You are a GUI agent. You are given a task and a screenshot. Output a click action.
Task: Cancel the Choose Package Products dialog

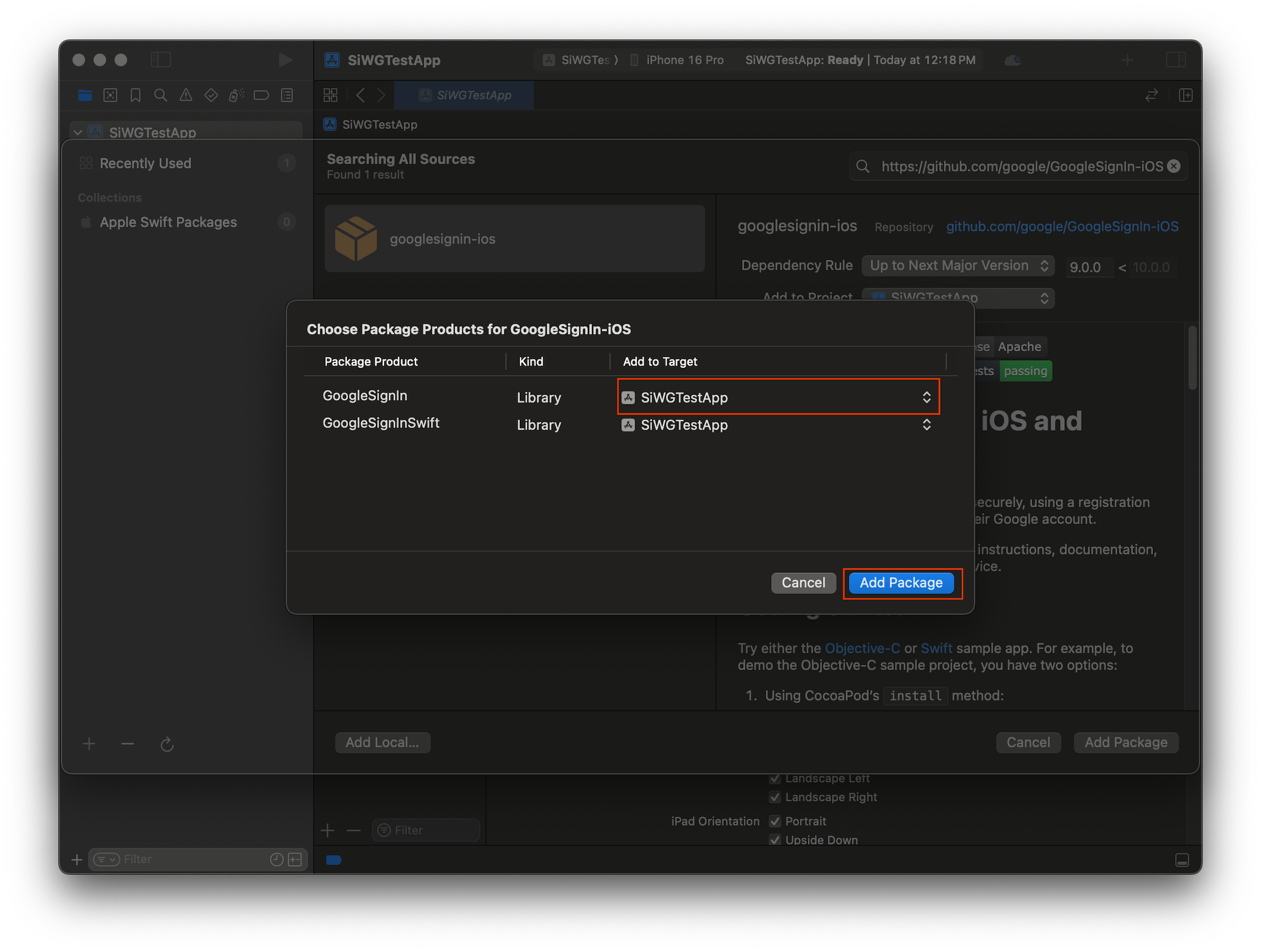803,583
